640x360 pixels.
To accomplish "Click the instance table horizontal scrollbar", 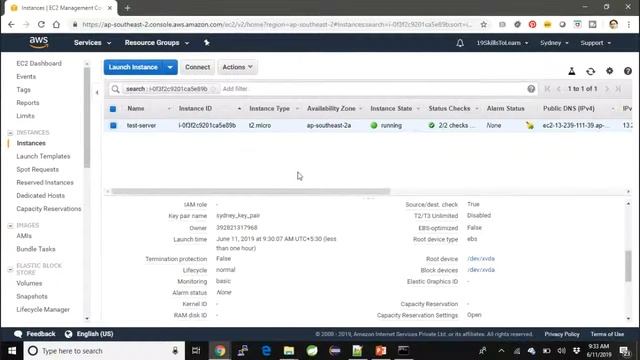I will coord(251,191).
